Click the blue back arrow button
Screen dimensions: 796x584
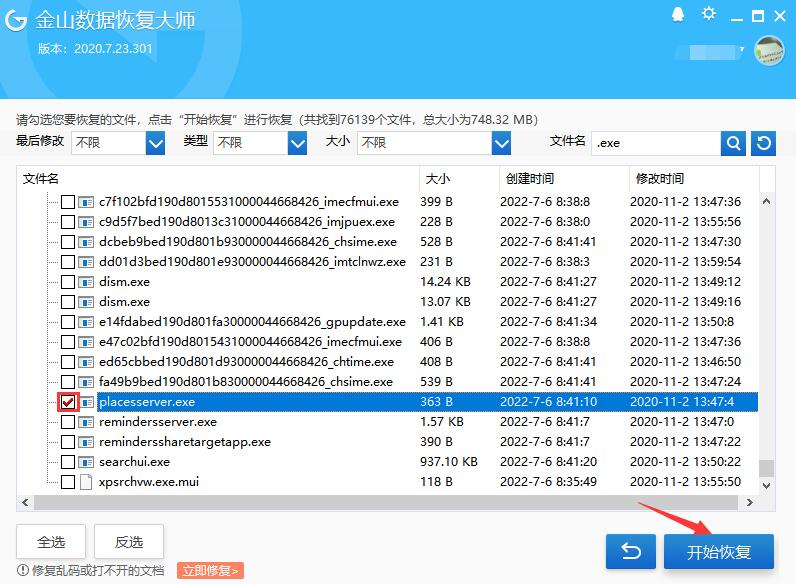pos(631,551)
